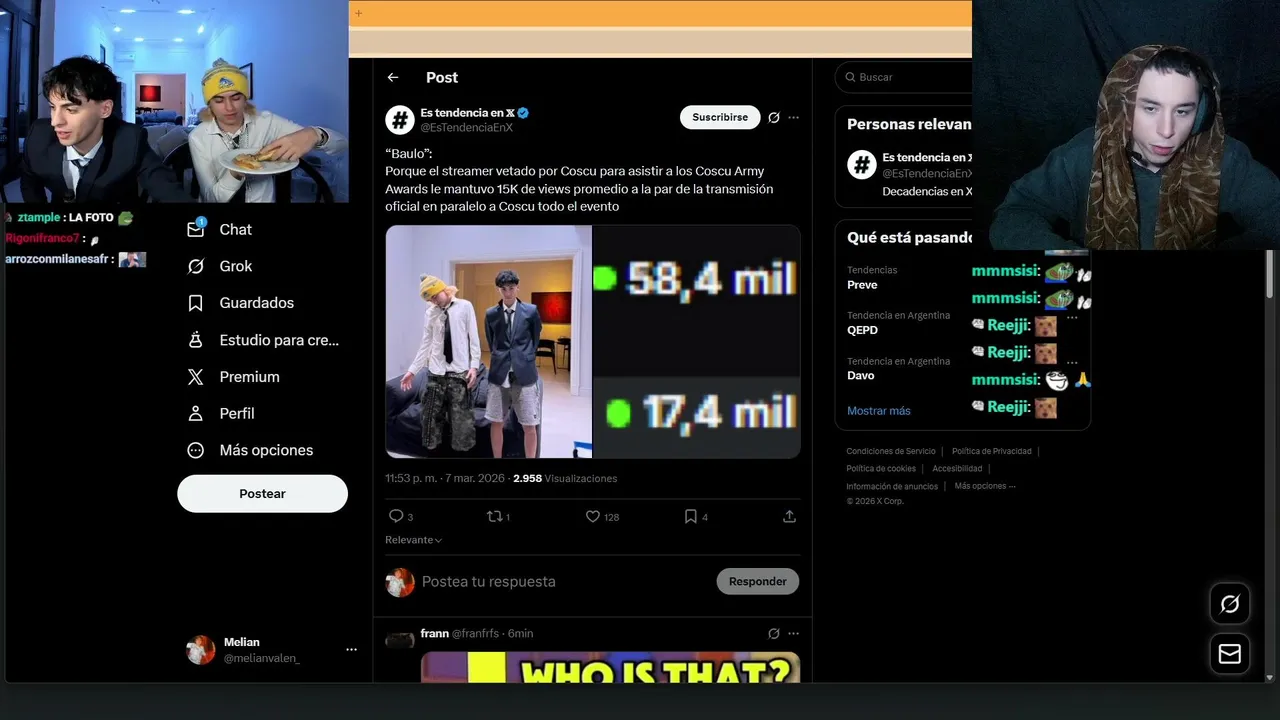Open Melian's account avatar at the bottom
Image resolution: width=1280 pixels, height=720 pixels.
[x=201, y=650]
